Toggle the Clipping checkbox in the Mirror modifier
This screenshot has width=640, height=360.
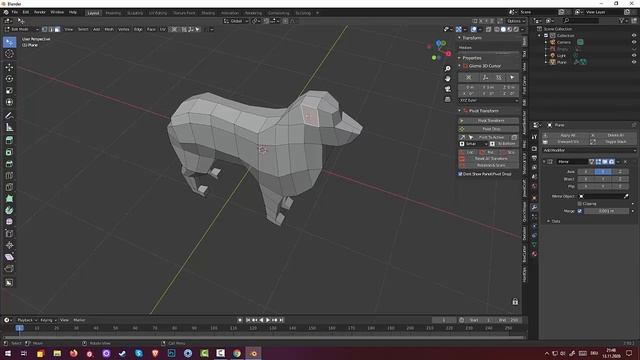pos(580,204)
